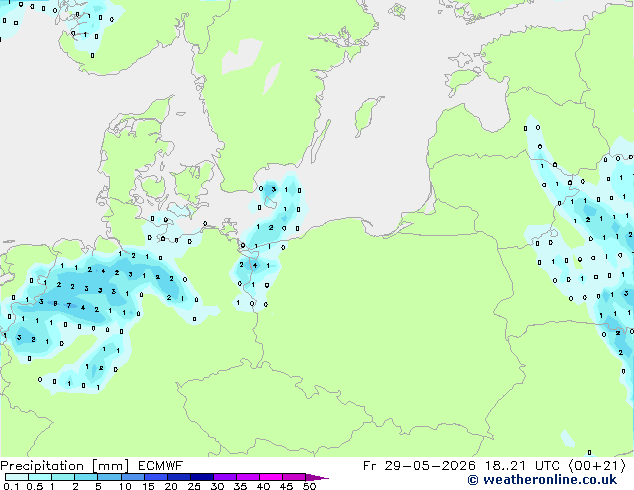Click the precipitation value '7' on map
This screenshot has width=634, height=490.
69,306
